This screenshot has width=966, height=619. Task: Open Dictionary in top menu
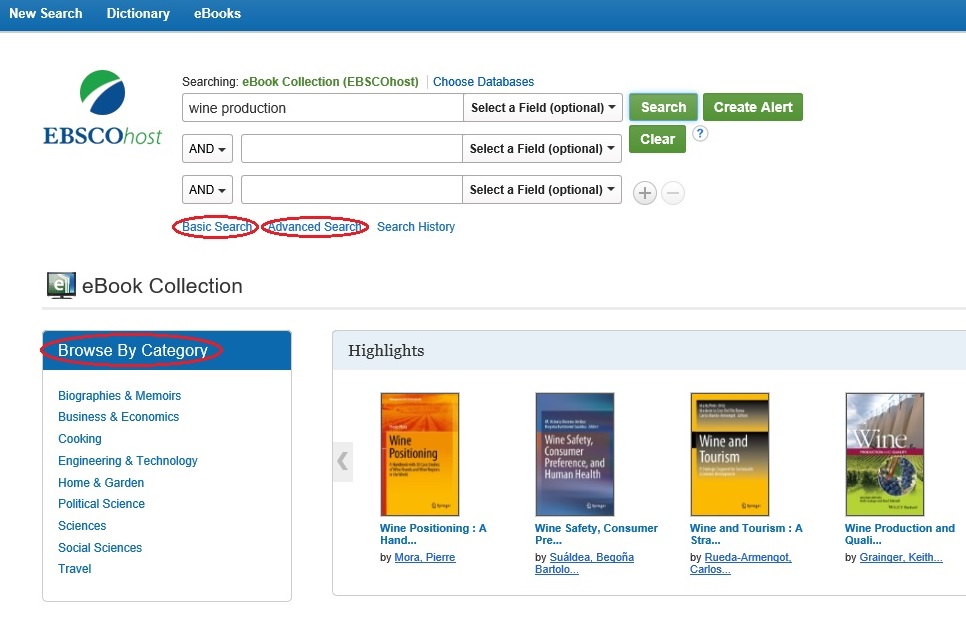point(138,14)
